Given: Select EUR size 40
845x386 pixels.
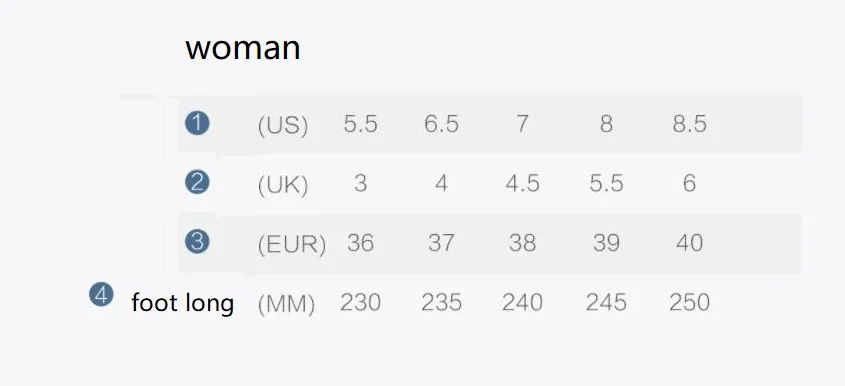Looking at the screenshot, I should click(689, 243).
